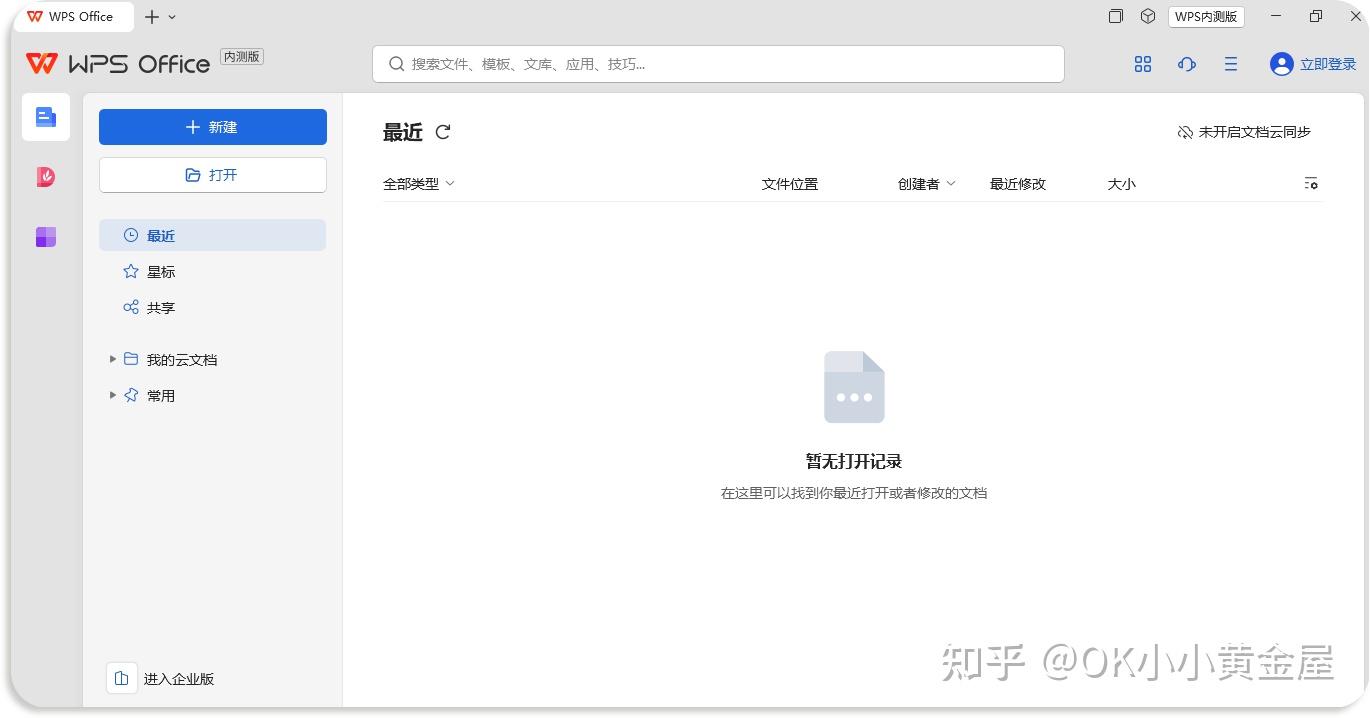
Task: Enable document cloud sync via 未开启文档云同步
Action: 1244,131
